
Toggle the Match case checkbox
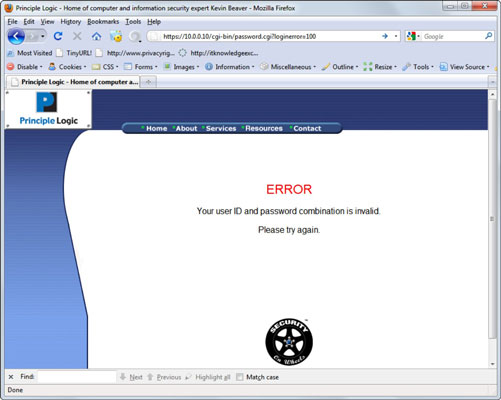coord(239,377)
